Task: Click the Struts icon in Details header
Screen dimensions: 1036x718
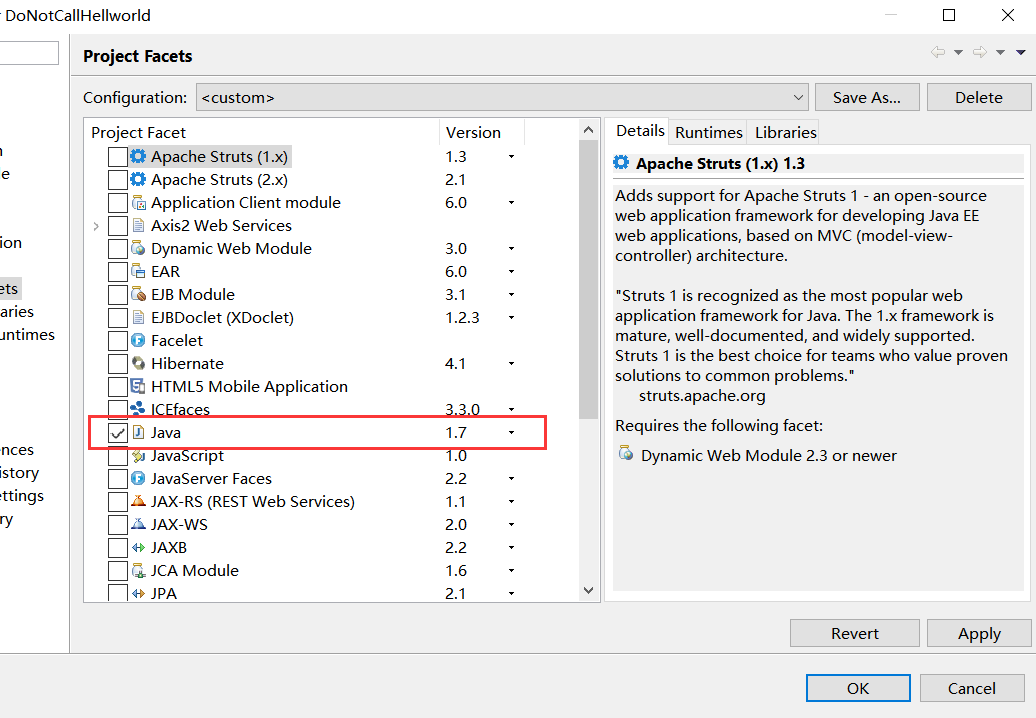Action: click(x=621, y=162)
